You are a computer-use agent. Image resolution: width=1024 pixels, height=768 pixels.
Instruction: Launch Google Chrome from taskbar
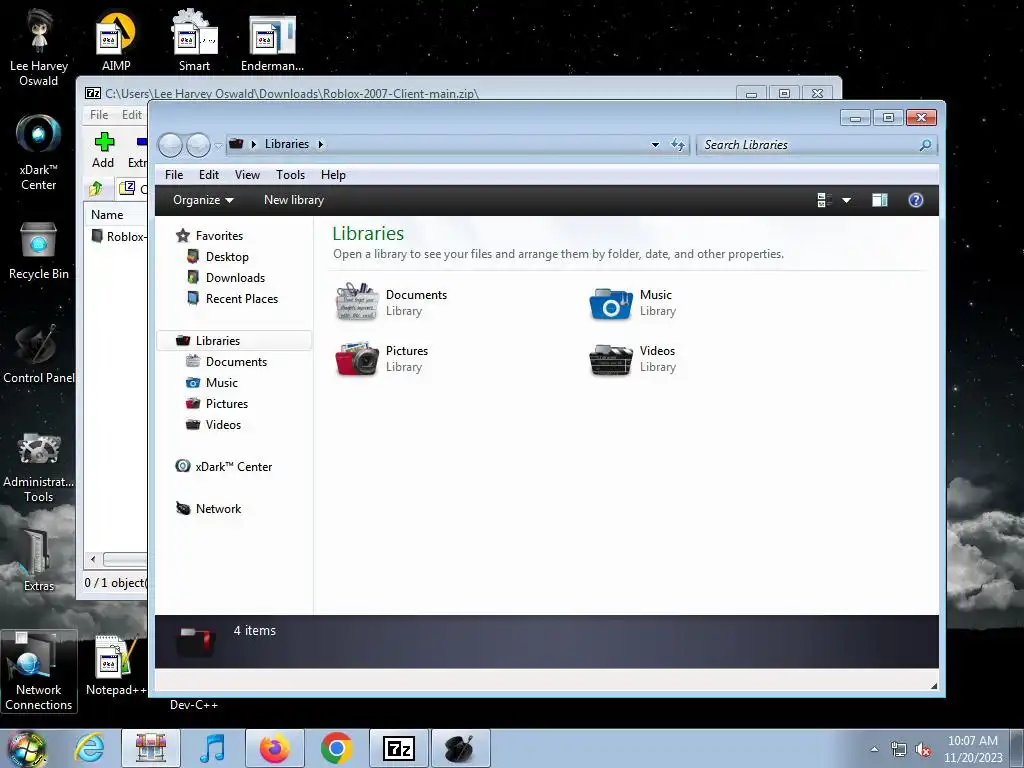pyautogui.click(x=336, y=748)
